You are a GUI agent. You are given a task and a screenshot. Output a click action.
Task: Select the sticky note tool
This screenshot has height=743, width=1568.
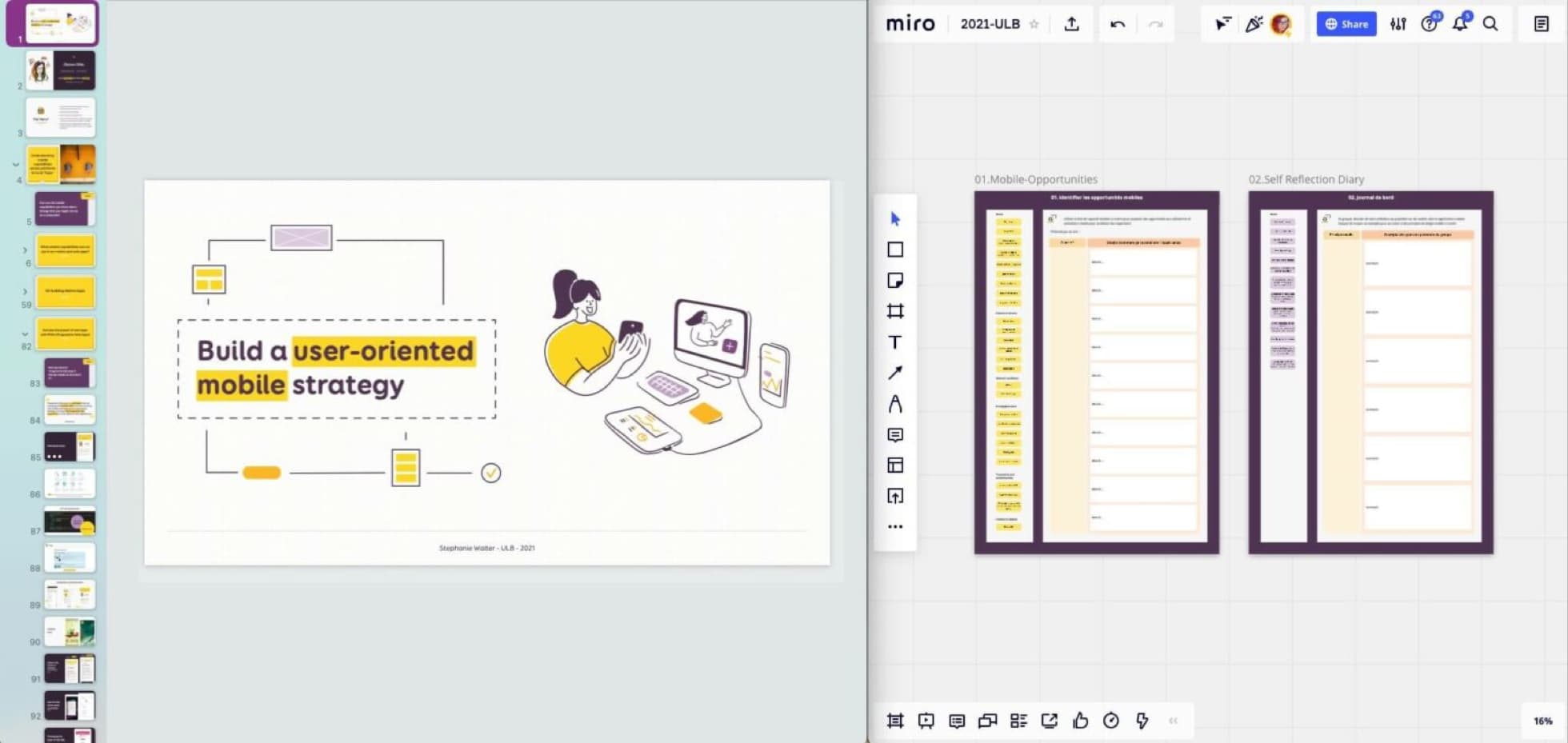[x=895, y=280]
